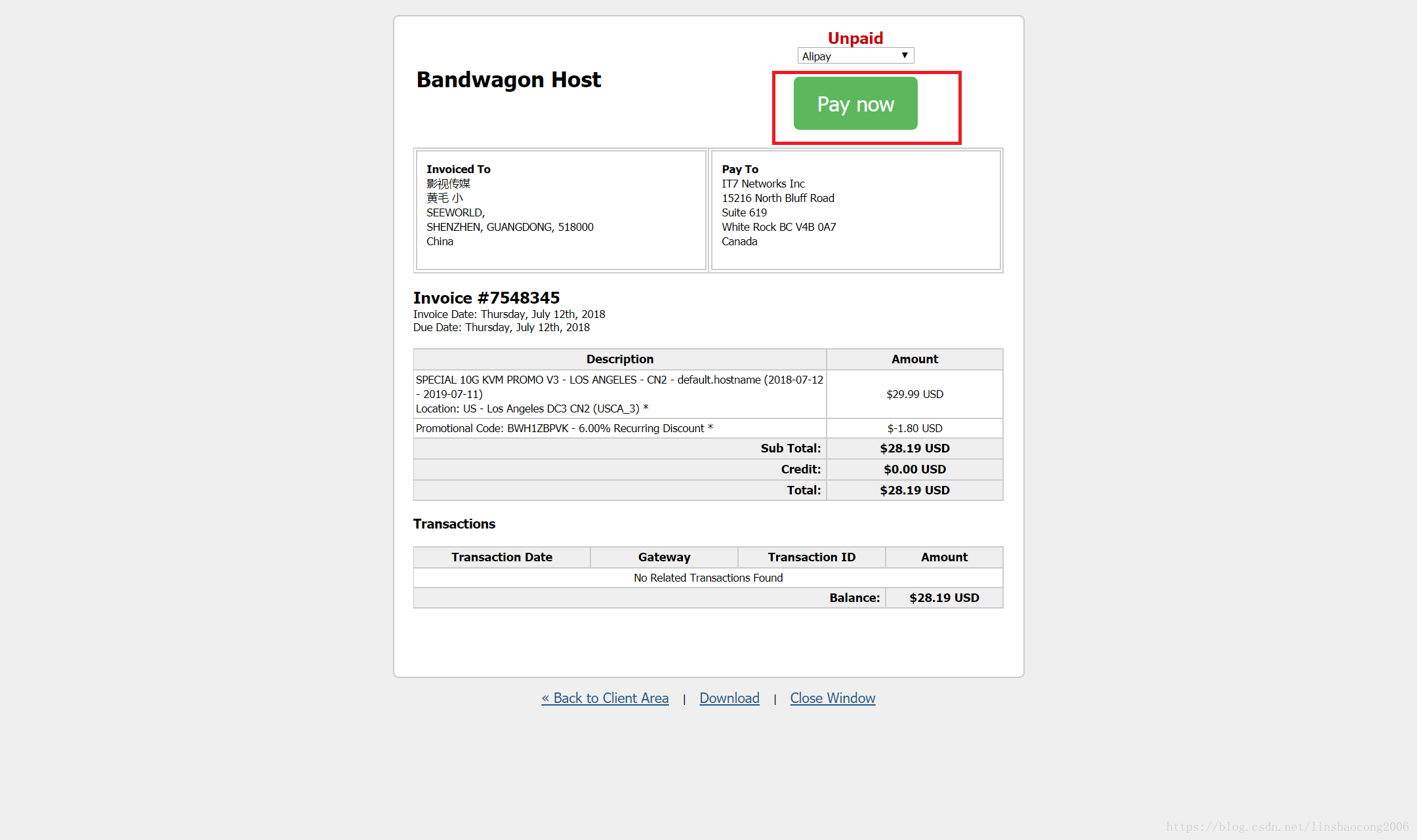Click the Transaction ID column header
This screenshot has width=1417, height=840.
[811, 557]
